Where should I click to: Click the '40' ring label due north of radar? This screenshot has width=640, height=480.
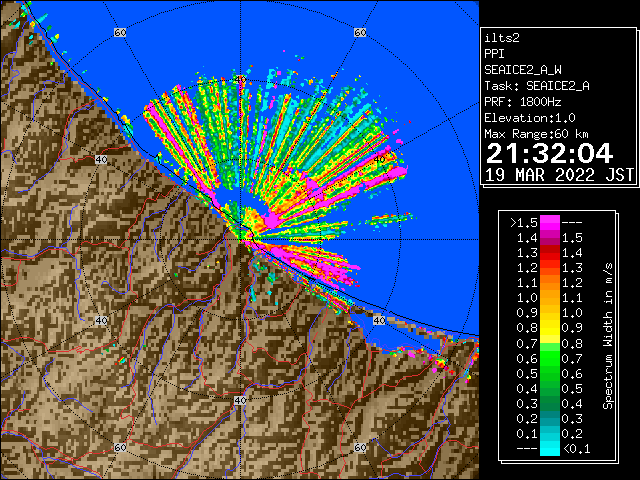click(x=240, y=79)
